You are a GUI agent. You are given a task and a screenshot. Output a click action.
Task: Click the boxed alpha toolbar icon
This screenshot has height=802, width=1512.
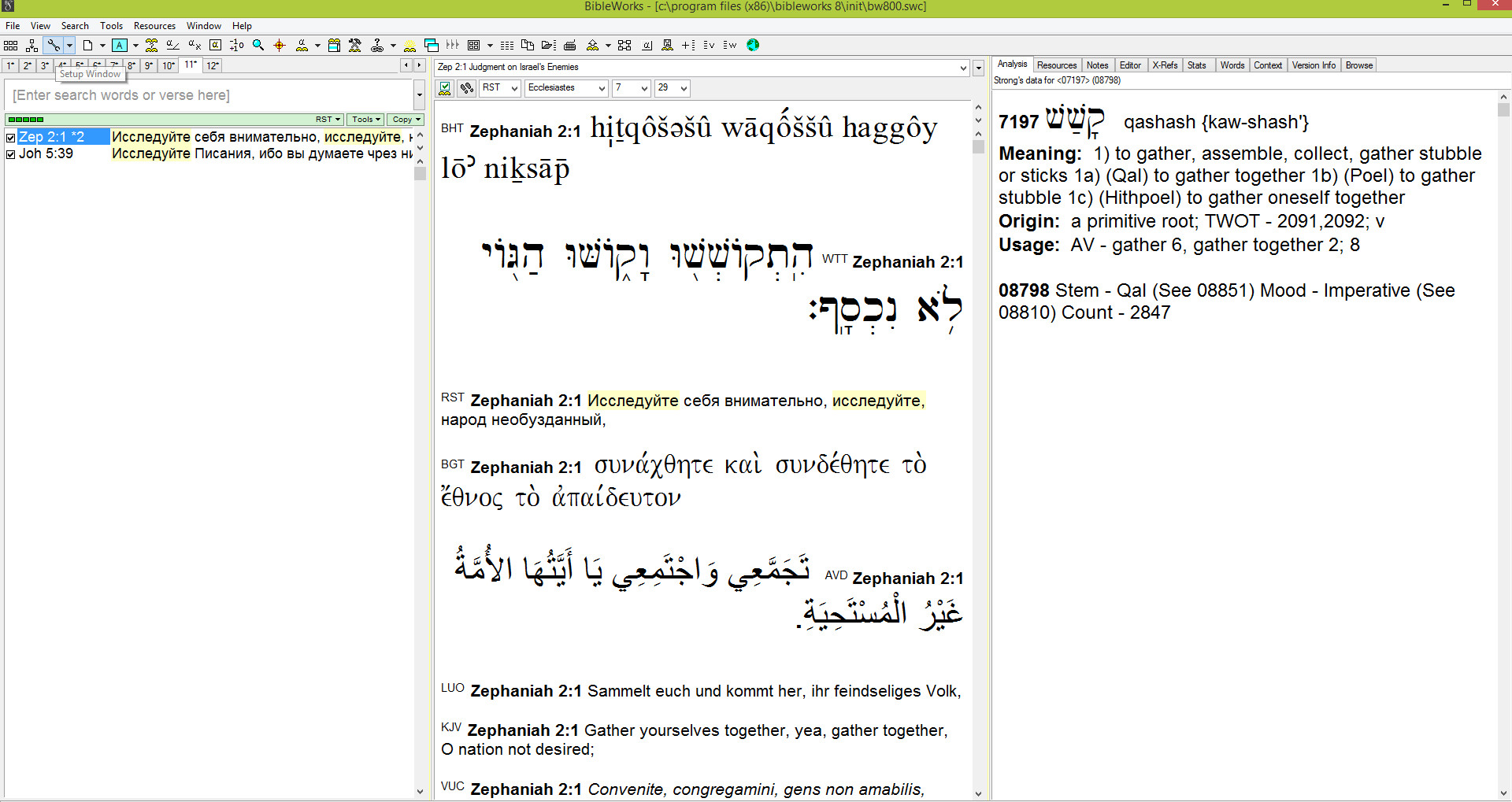pyautogui.click(x=215, y=45)
